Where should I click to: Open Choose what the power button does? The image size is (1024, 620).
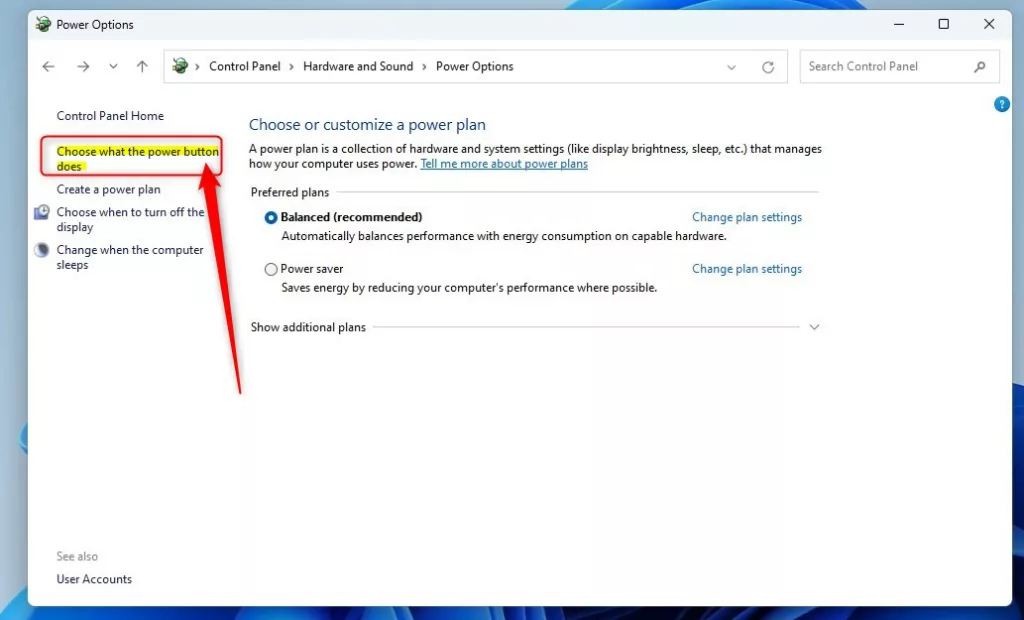(x=137, y=159)
